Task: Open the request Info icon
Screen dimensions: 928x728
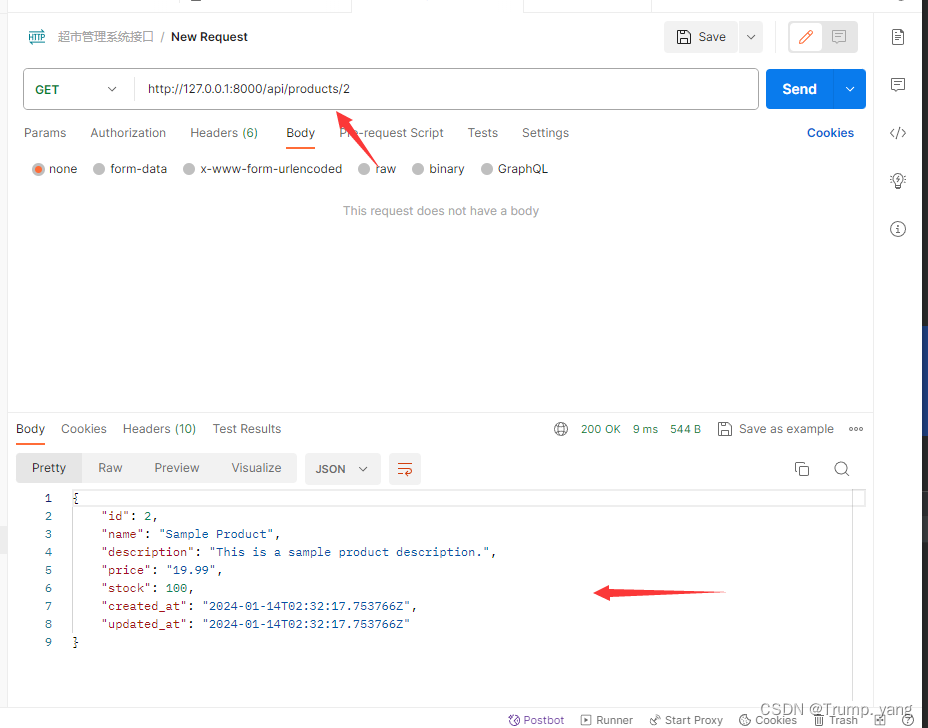Action: pos(898,229)
